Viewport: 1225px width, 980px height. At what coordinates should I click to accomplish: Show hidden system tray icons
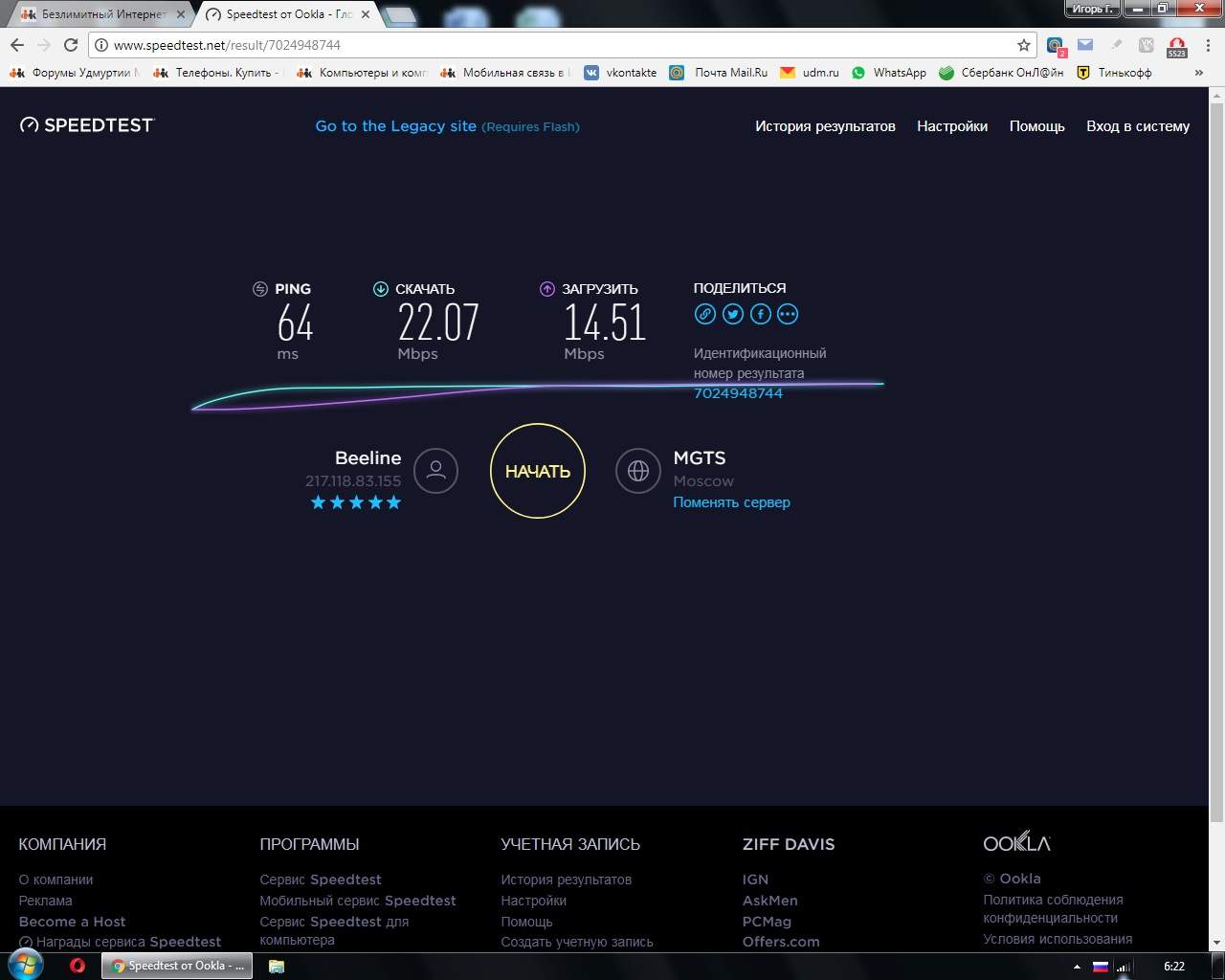1077,967
